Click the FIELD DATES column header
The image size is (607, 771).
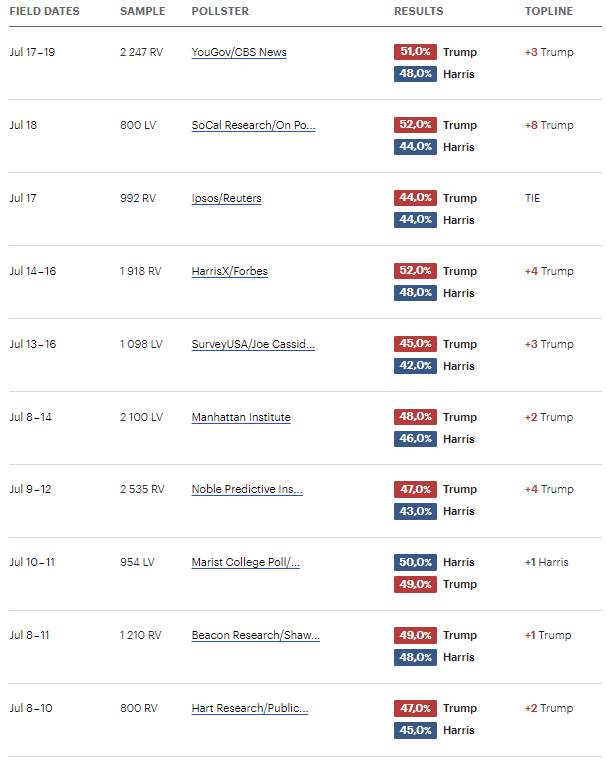pos(44,11)
